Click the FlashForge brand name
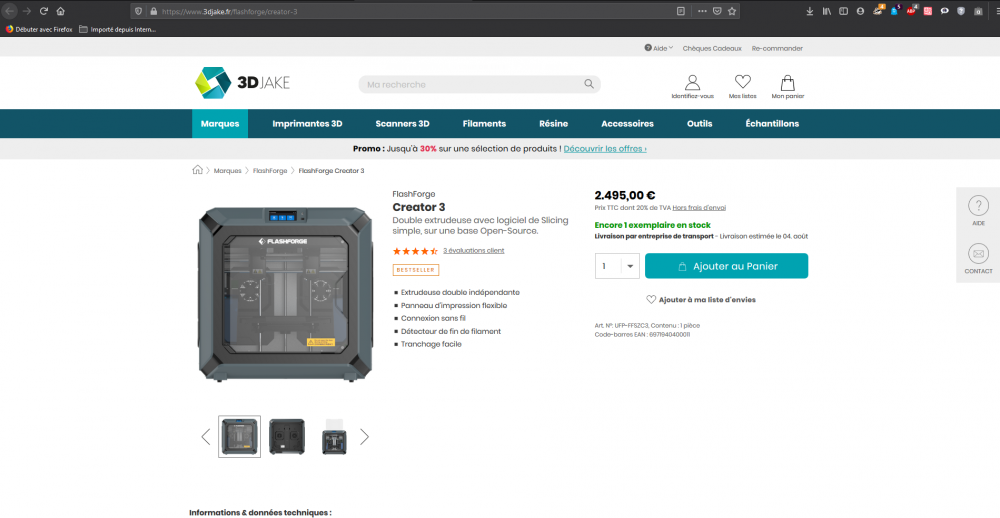The width and height of the screenshot is (1000, 518). coord(414,194)
